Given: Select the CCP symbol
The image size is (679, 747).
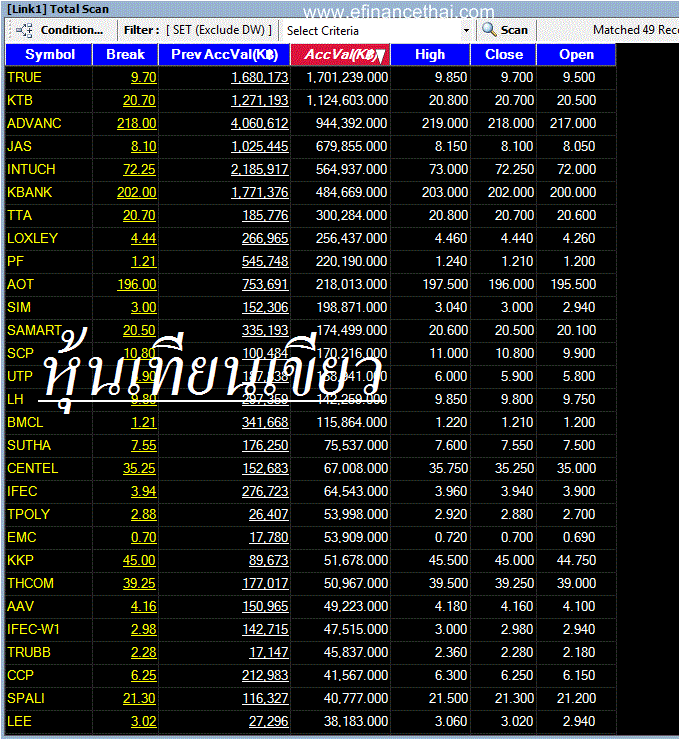Looking at the screenshot, I should pyautogui.click(x=20, y=676).
